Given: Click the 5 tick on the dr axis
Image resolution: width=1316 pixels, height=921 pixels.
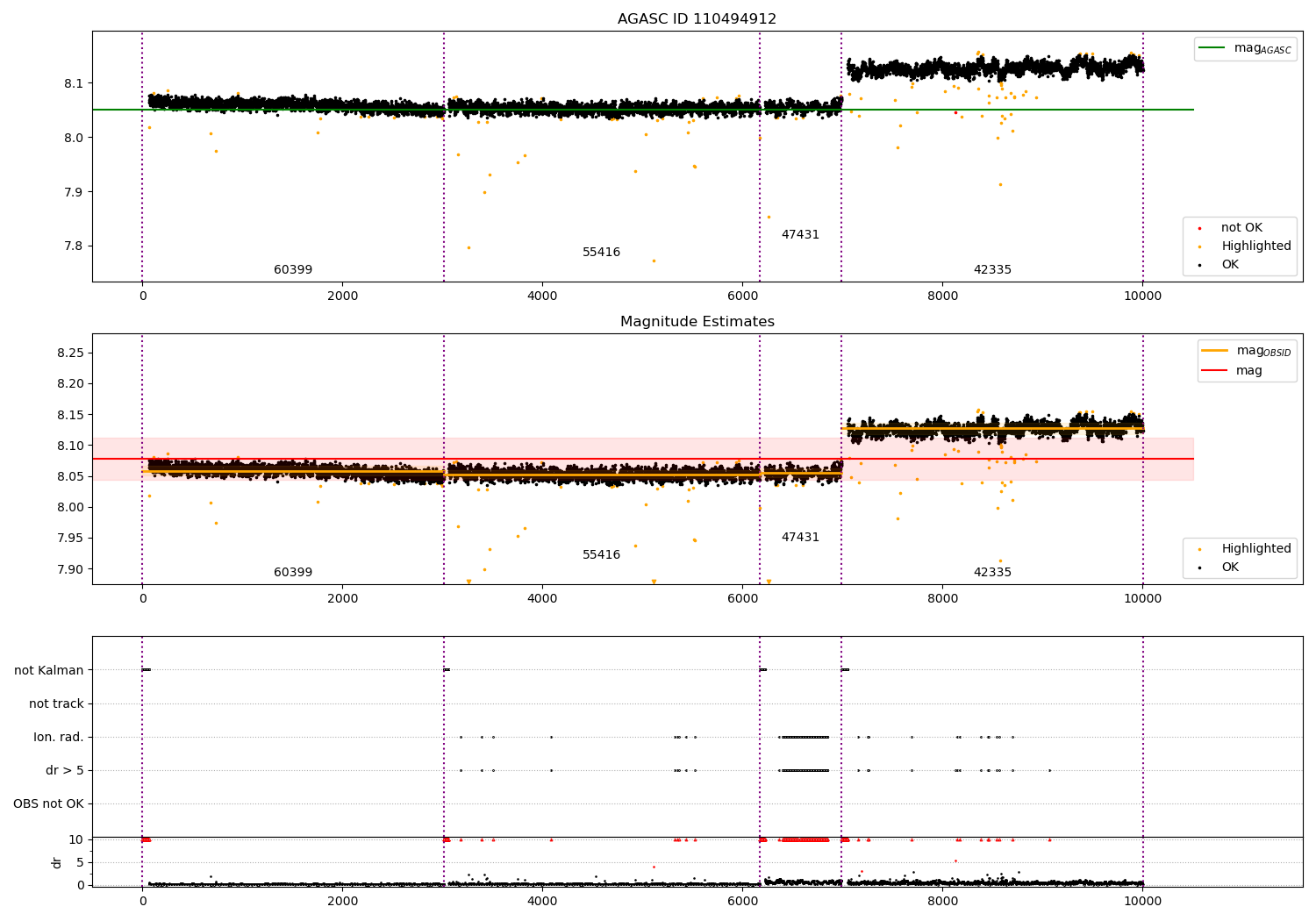Looking at the screenshot, I should point(81,863).
